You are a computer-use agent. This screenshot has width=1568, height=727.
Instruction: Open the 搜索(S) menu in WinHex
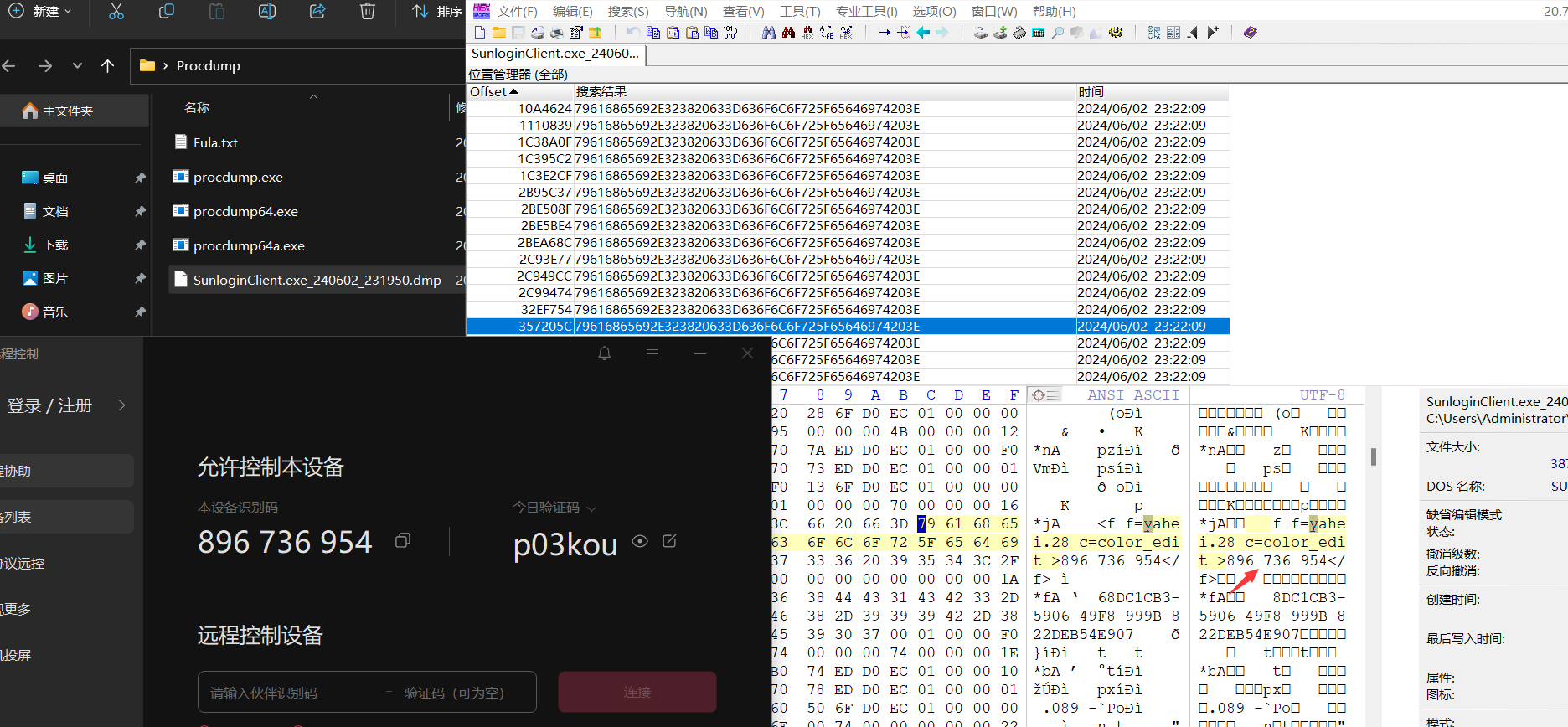(x=628, y=11)
